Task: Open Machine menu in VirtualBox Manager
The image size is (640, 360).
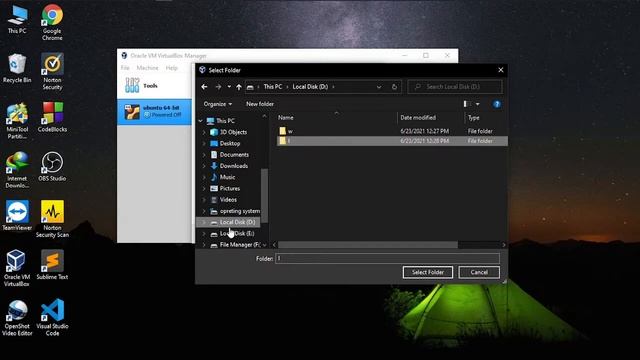Action: (147, 68)
